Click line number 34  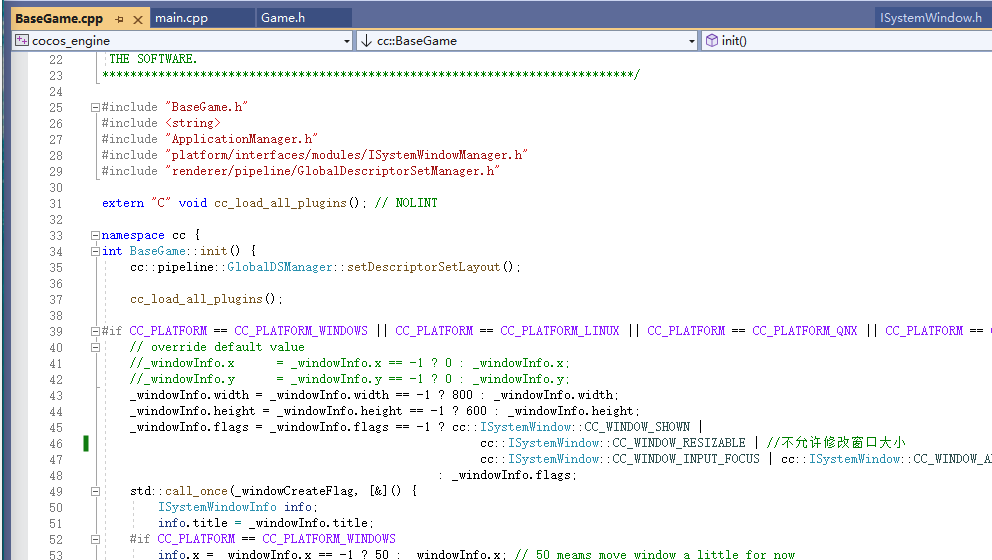pyautogui.click(x=56, y=252)
